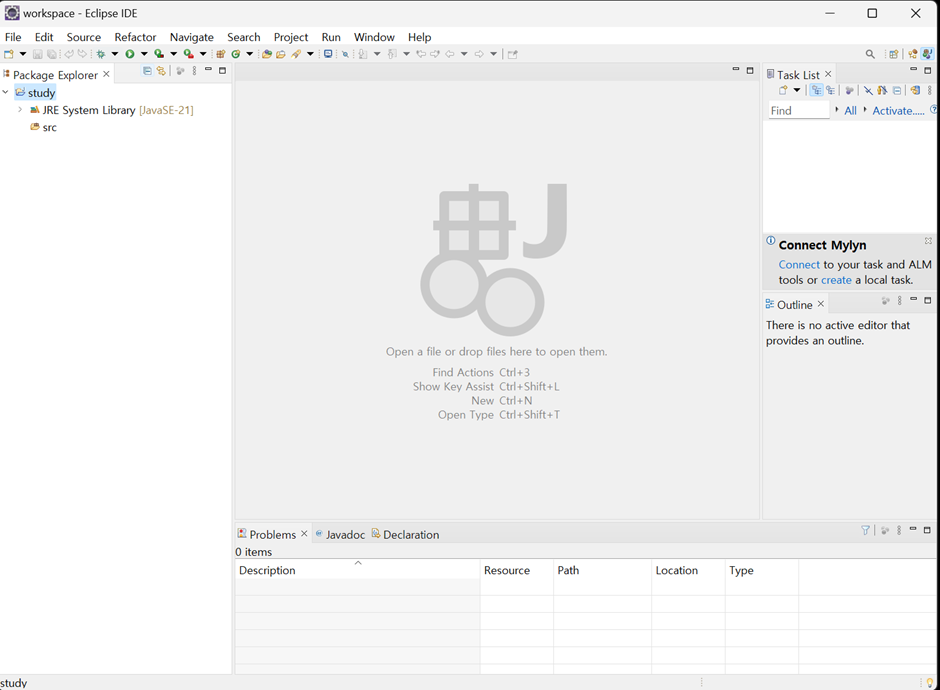Open Outline View Menu dots
Viewport: 940px width, 690px height.
tap(900, 300)
